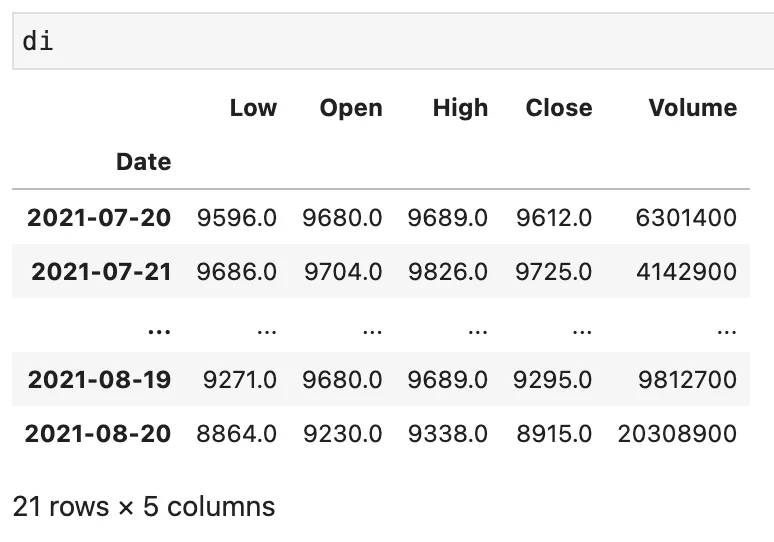Click the Date index label
774x542 pixels.
143,162
